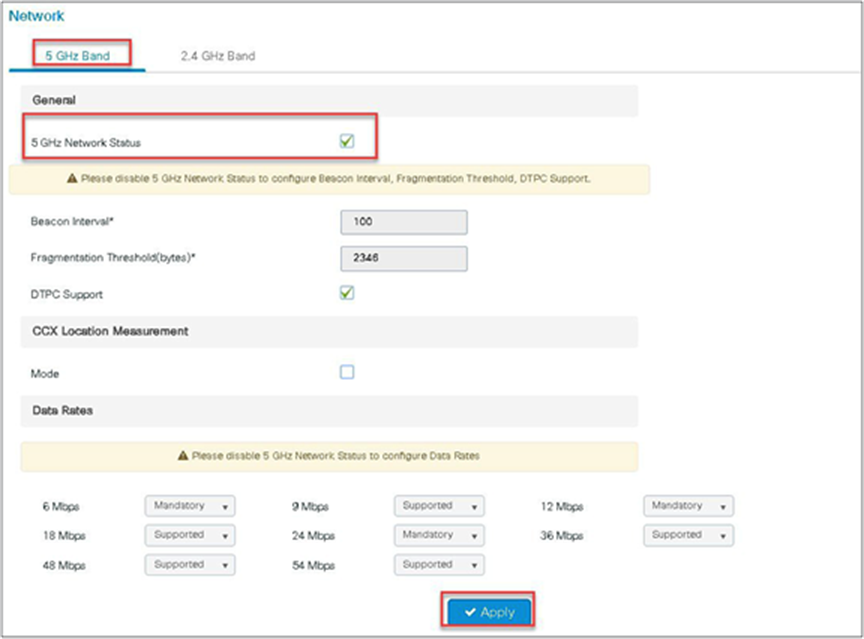Click the '24 Mbps' label

pyautogui.click(x=313, y=535)
